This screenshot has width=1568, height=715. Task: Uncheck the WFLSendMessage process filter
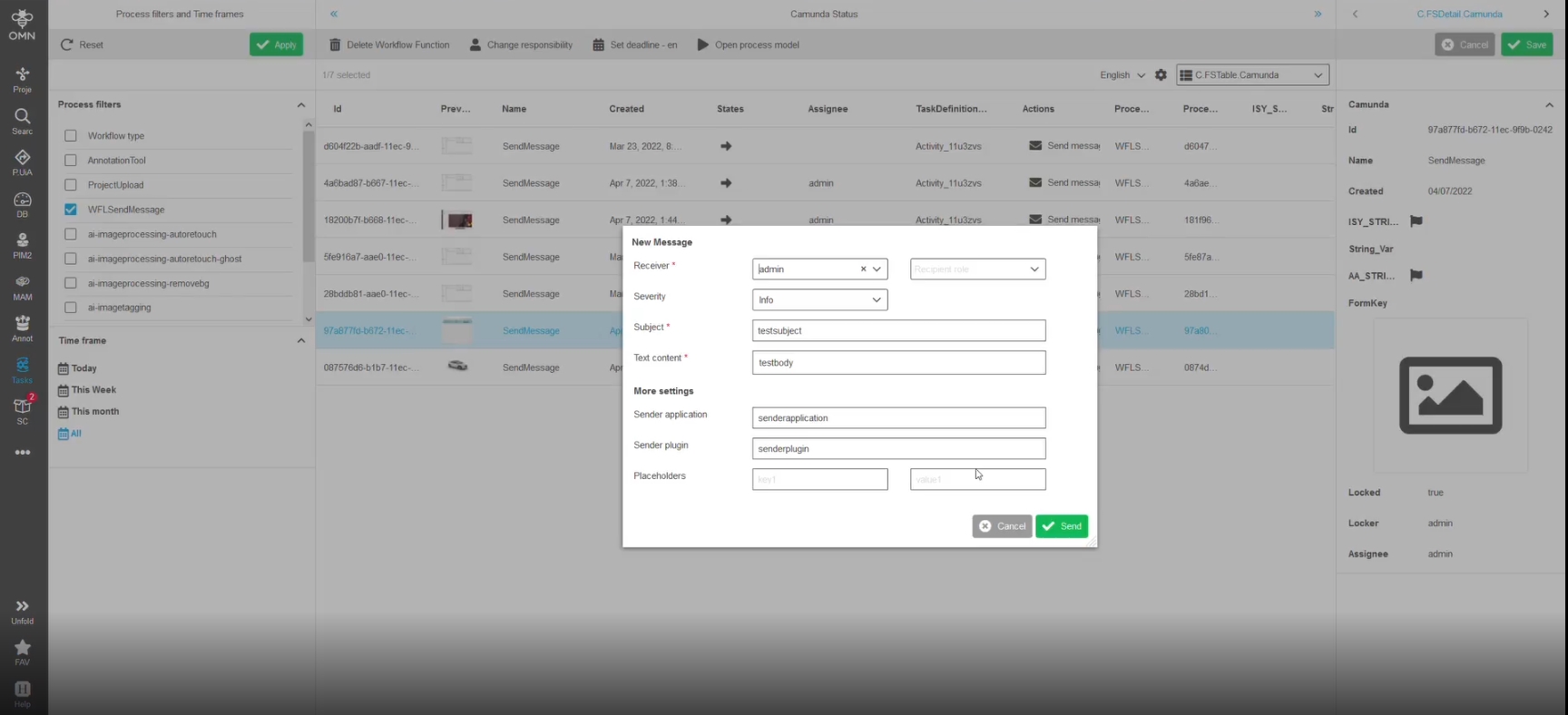click(71, 210)
